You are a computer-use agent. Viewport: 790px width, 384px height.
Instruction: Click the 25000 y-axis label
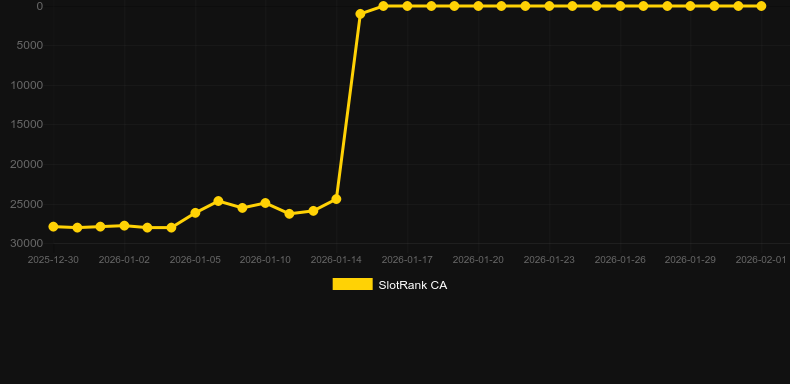(27, 204)
